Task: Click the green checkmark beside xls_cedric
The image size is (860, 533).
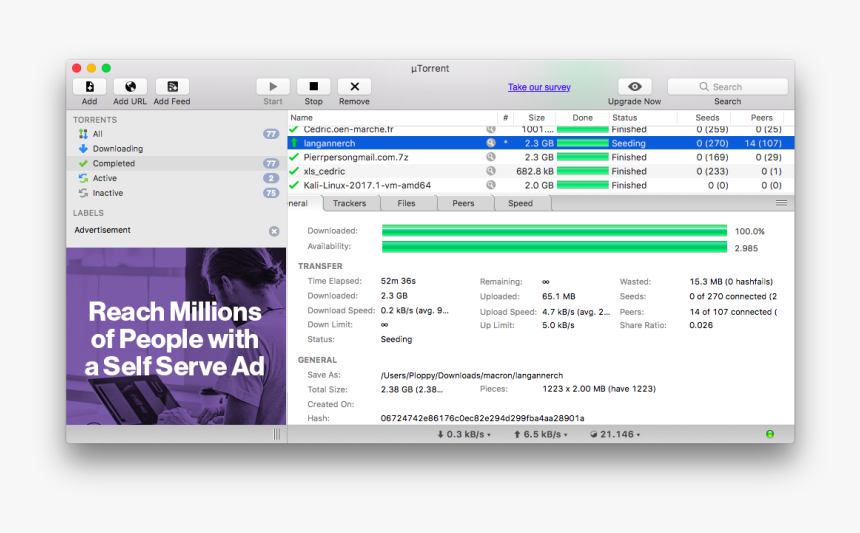Action: (x=294, y=171)
